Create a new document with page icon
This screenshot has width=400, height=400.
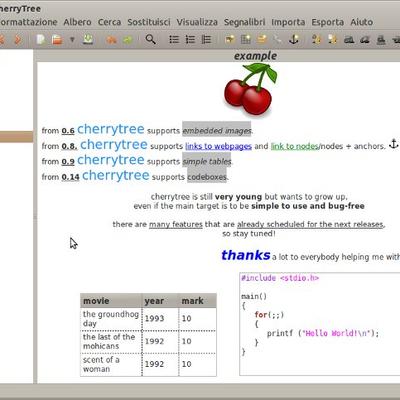tap(41, 40)
